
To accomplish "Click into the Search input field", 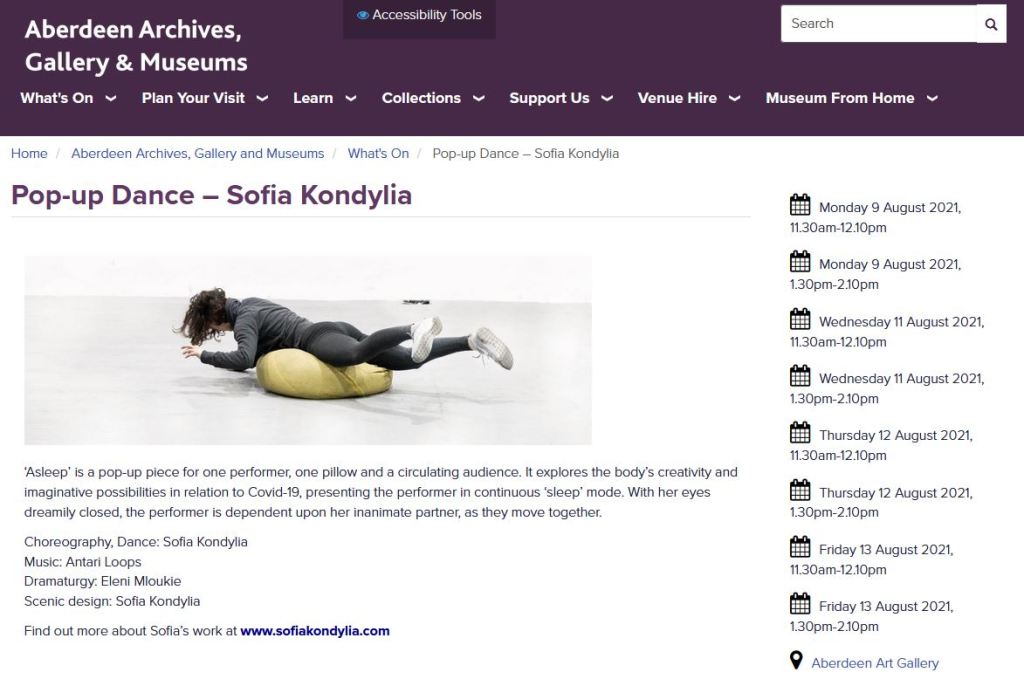I will coord(879,24).
